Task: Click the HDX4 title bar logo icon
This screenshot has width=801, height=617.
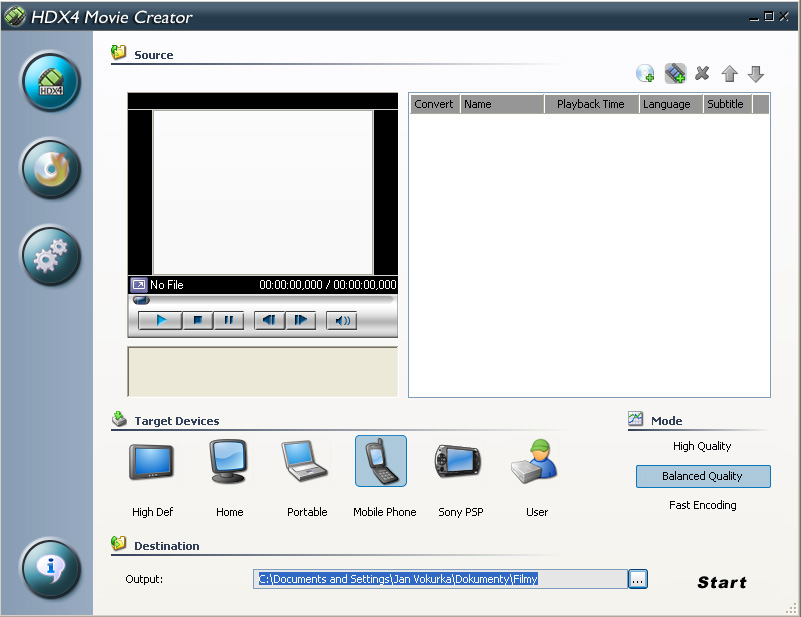Action: click(x=14, y=16)
